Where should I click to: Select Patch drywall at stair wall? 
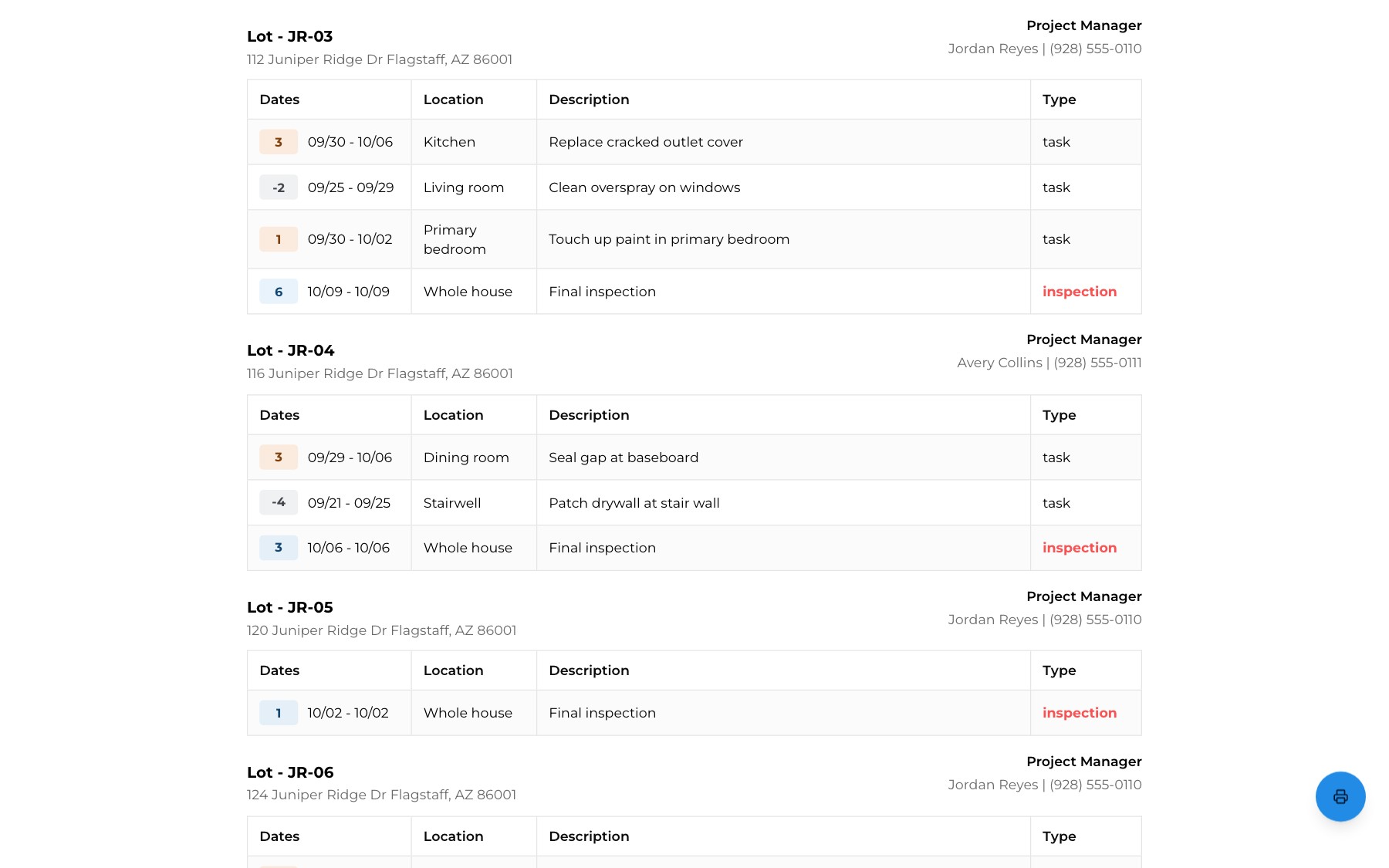[x=634, y=503]
